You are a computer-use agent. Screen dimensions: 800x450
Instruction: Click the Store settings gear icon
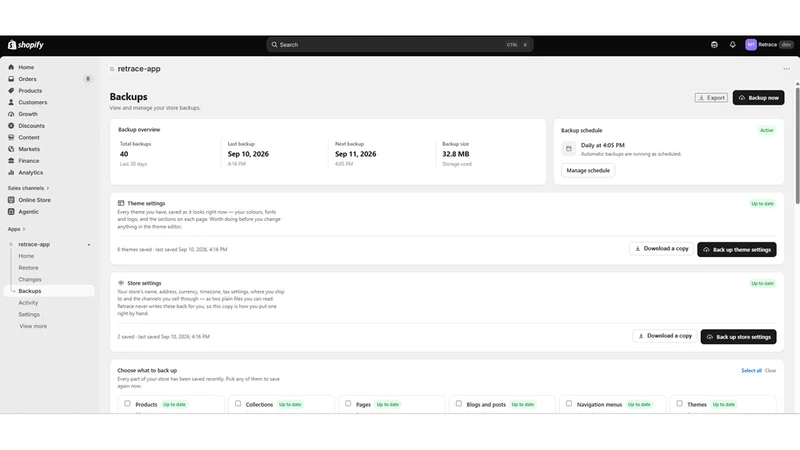(121, 283)
